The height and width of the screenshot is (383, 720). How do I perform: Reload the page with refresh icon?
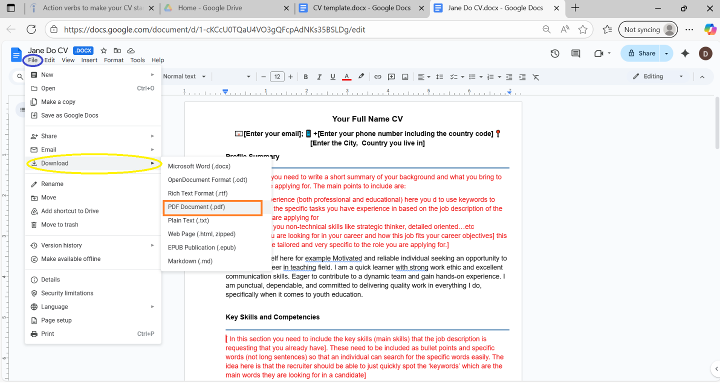31,29
